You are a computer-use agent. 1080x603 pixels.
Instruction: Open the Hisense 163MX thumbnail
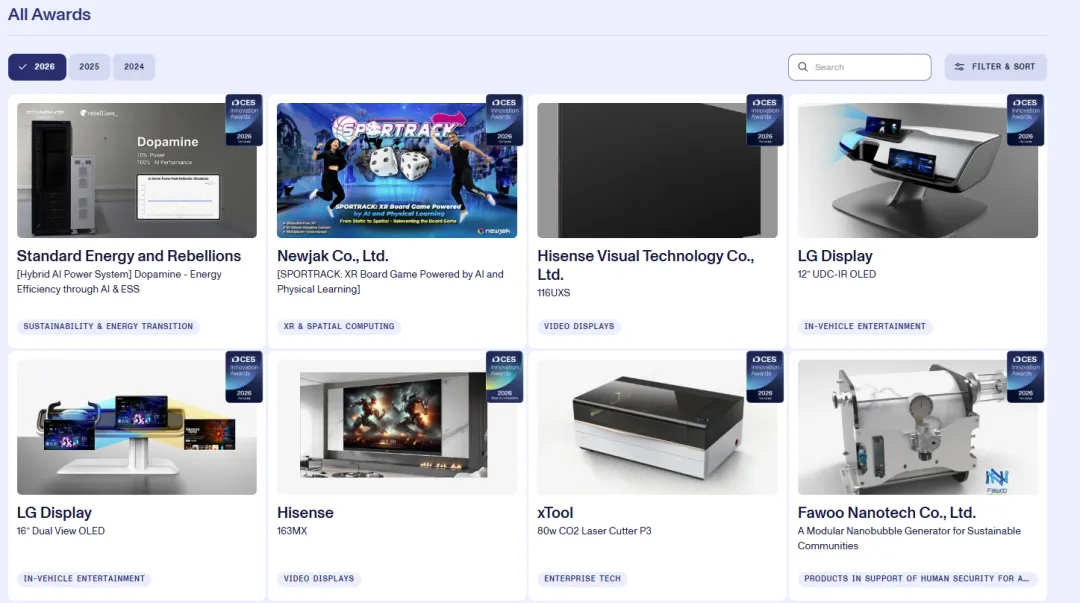(x=397, y=427)
